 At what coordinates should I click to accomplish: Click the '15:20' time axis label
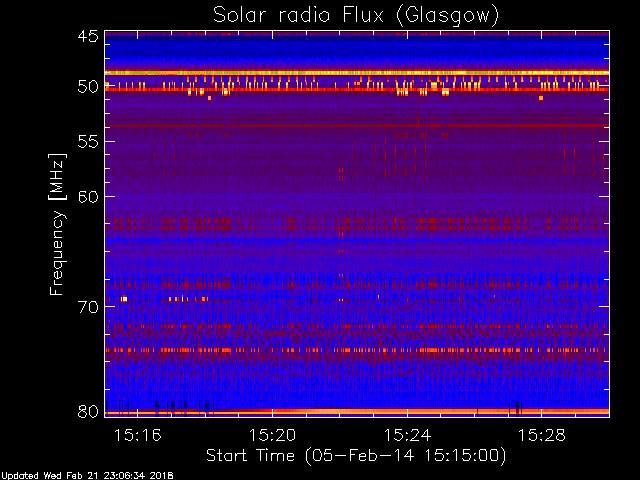click(272, 435)
